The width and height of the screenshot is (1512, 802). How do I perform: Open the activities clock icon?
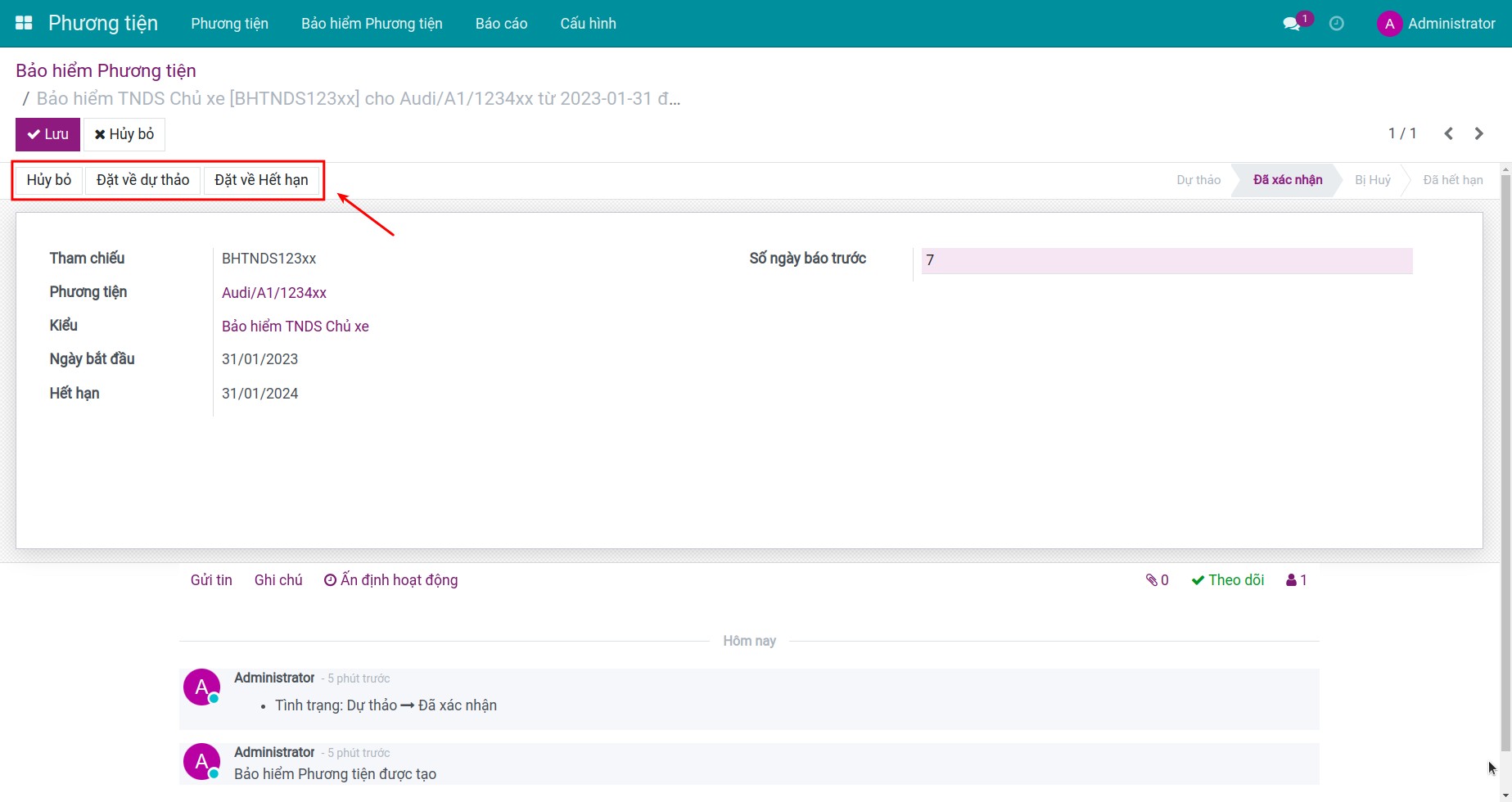(x=1336, y=24)
